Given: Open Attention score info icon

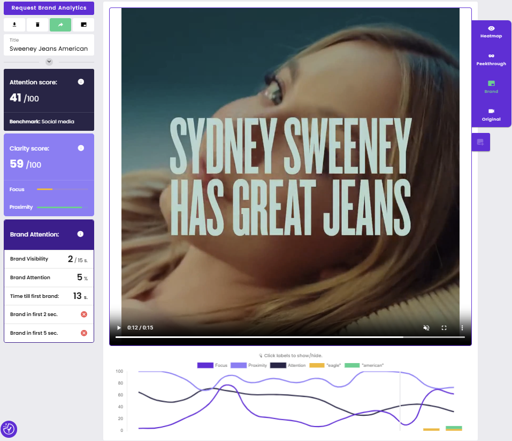Looking at the screenshot, I should coord(81,82).
